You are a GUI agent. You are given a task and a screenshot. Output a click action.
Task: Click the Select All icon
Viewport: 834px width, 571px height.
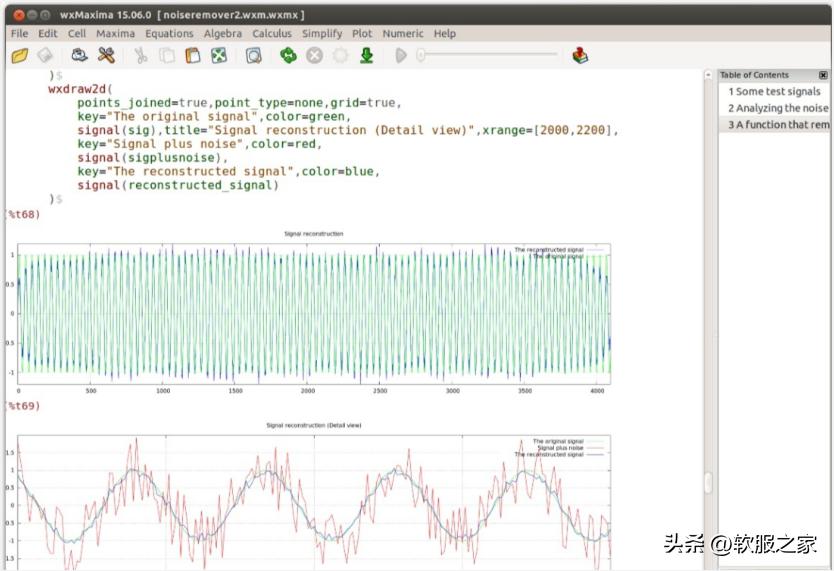click(219, 56)
